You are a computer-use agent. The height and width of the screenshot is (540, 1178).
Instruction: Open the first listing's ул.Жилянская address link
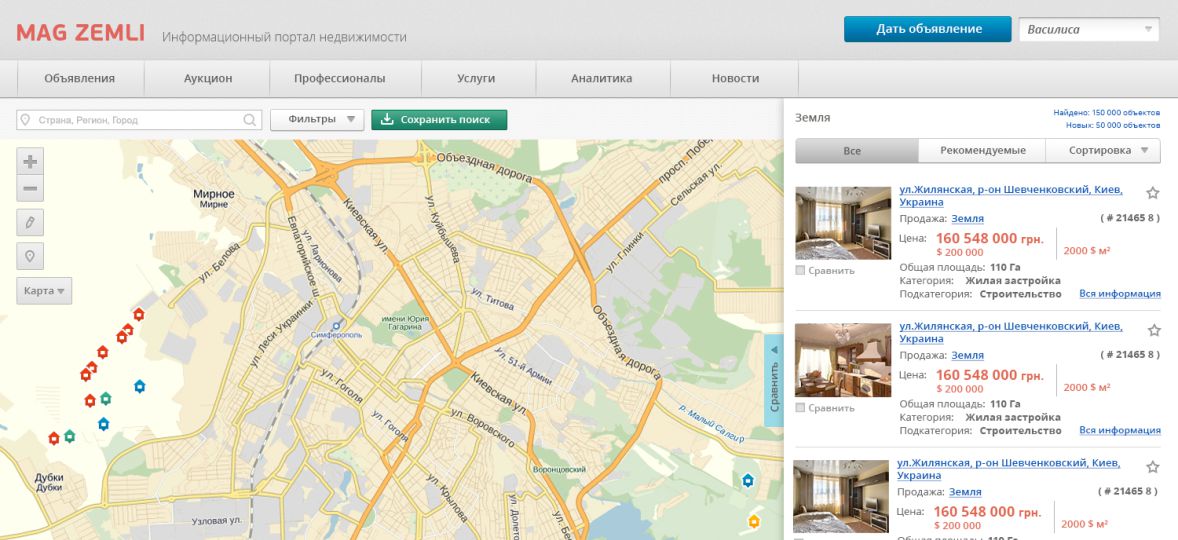click(x=1011, y=196)
